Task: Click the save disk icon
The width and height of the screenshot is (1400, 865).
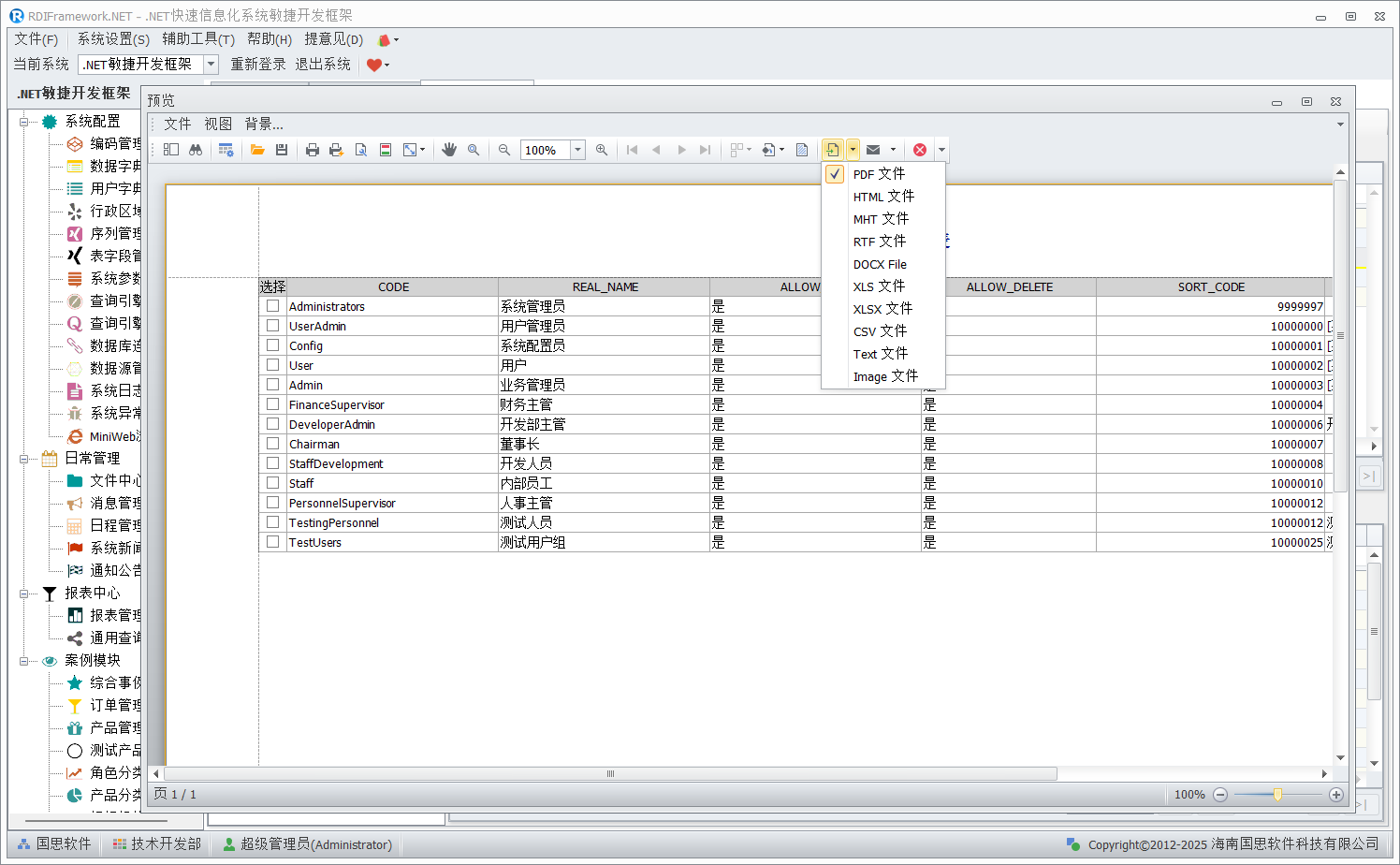Action: (282, 150)
